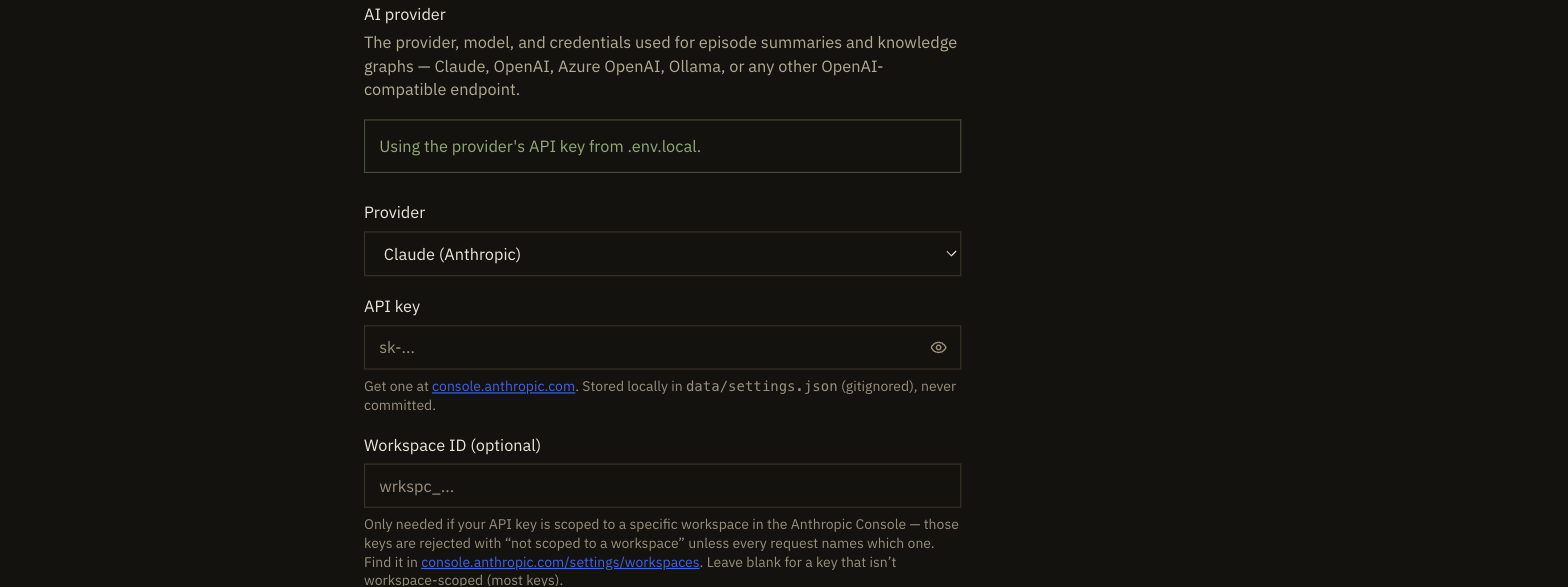The image size is (1568, 587).
Task: Click the "(gitignored), never committed" note
Action: click(660, 396)
